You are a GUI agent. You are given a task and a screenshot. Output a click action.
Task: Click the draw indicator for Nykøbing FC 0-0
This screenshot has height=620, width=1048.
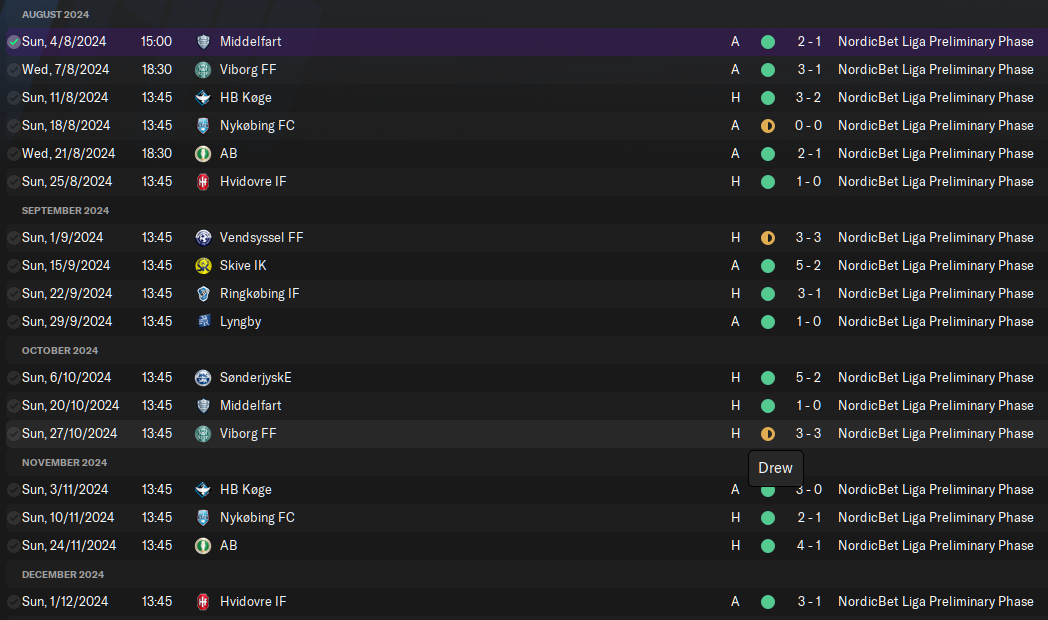click(768, 126)
